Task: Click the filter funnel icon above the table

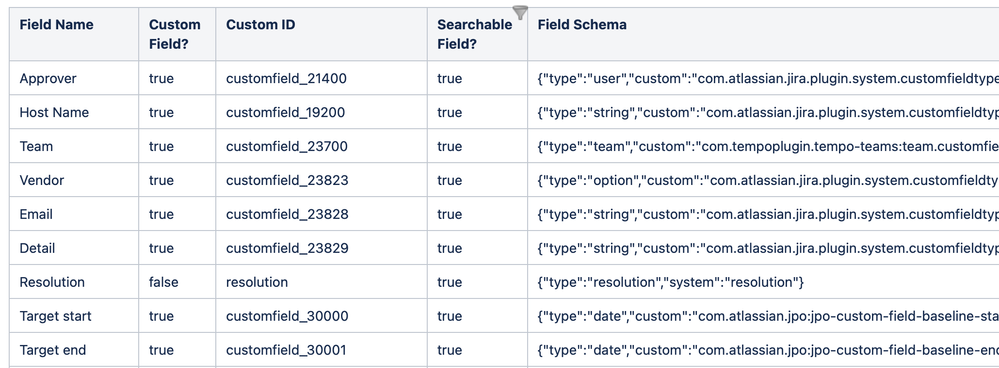Action: point(520,12)
